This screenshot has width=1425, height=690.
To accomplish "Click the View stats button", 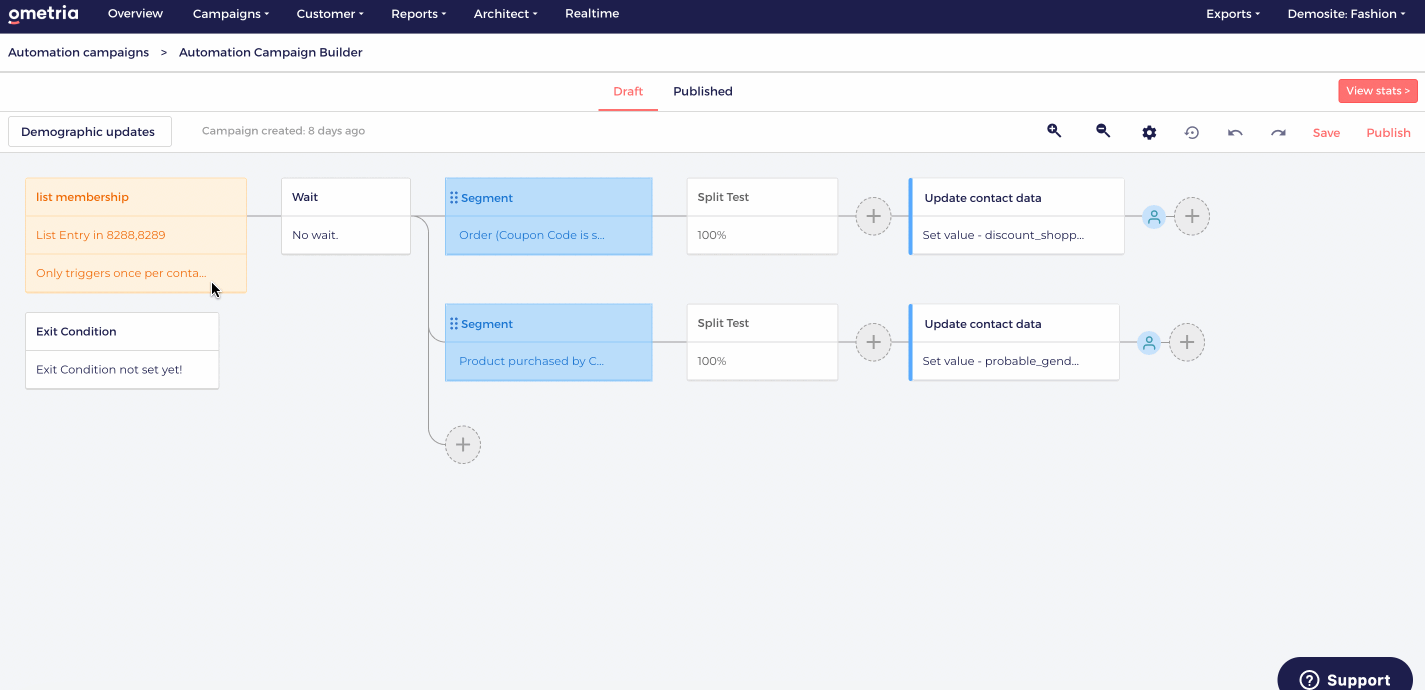I will tap(1378, 91).
